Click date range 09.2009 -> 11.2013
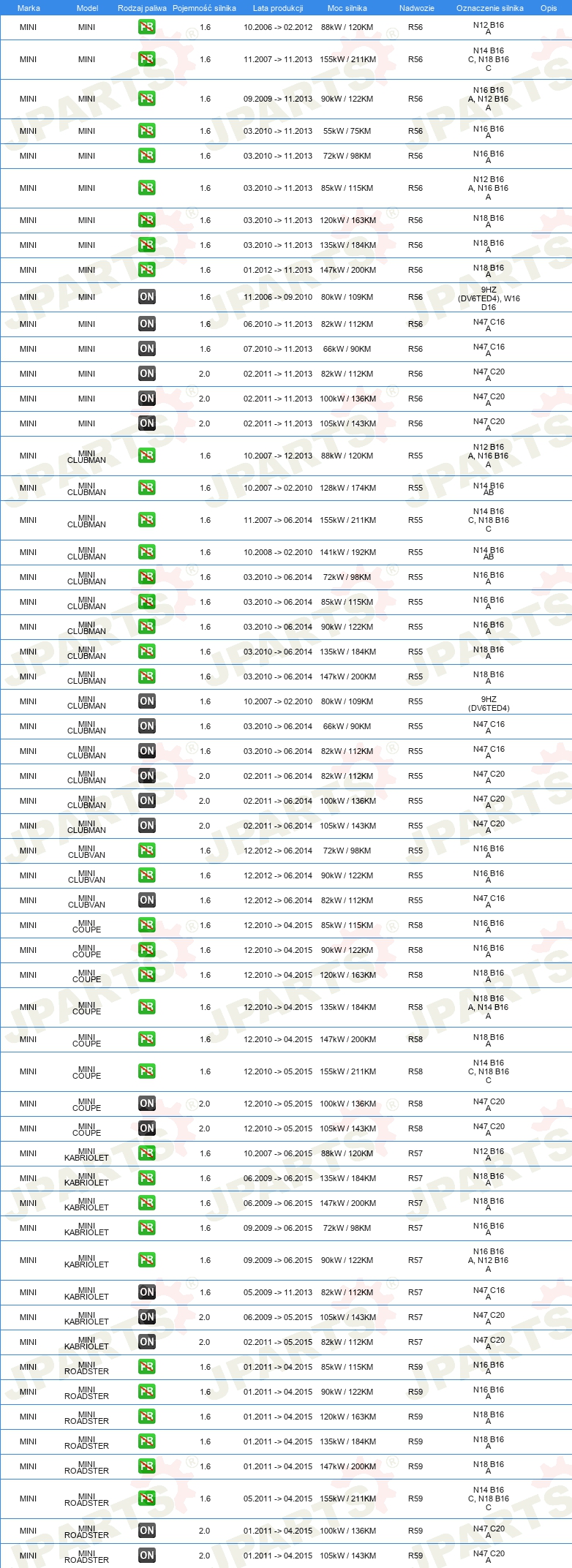This screenshot has height=1568, width=572. click(278, 99)
